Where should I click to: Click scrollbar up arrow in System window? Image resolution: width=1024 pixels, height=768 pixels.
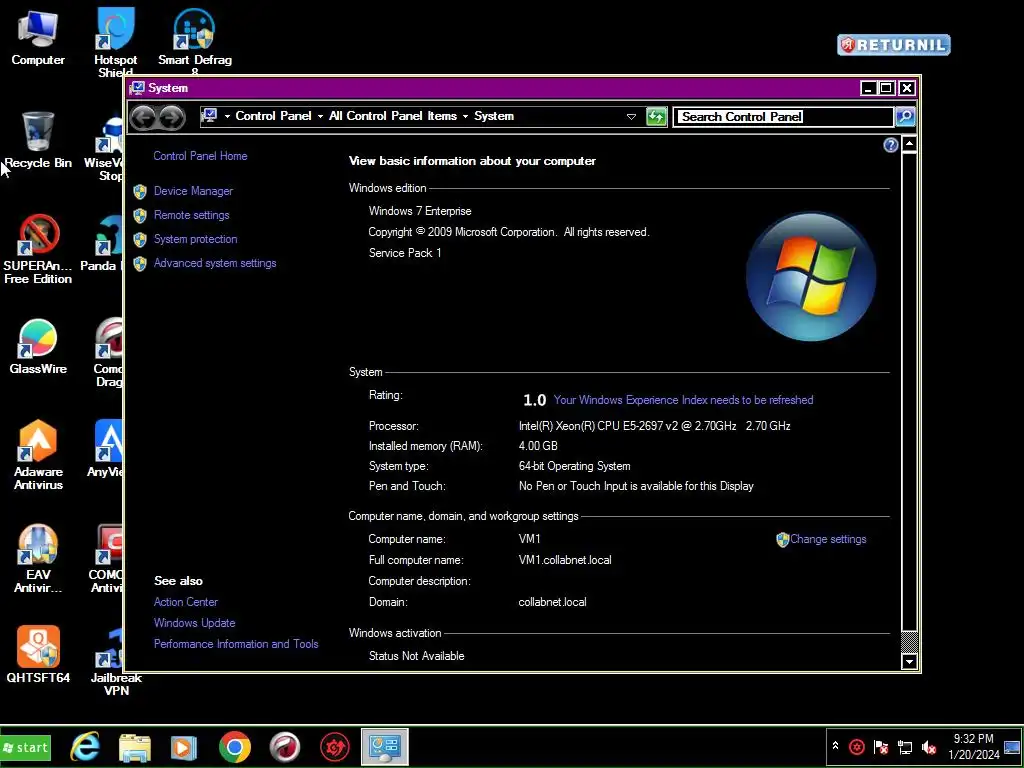tap(909, 144)
